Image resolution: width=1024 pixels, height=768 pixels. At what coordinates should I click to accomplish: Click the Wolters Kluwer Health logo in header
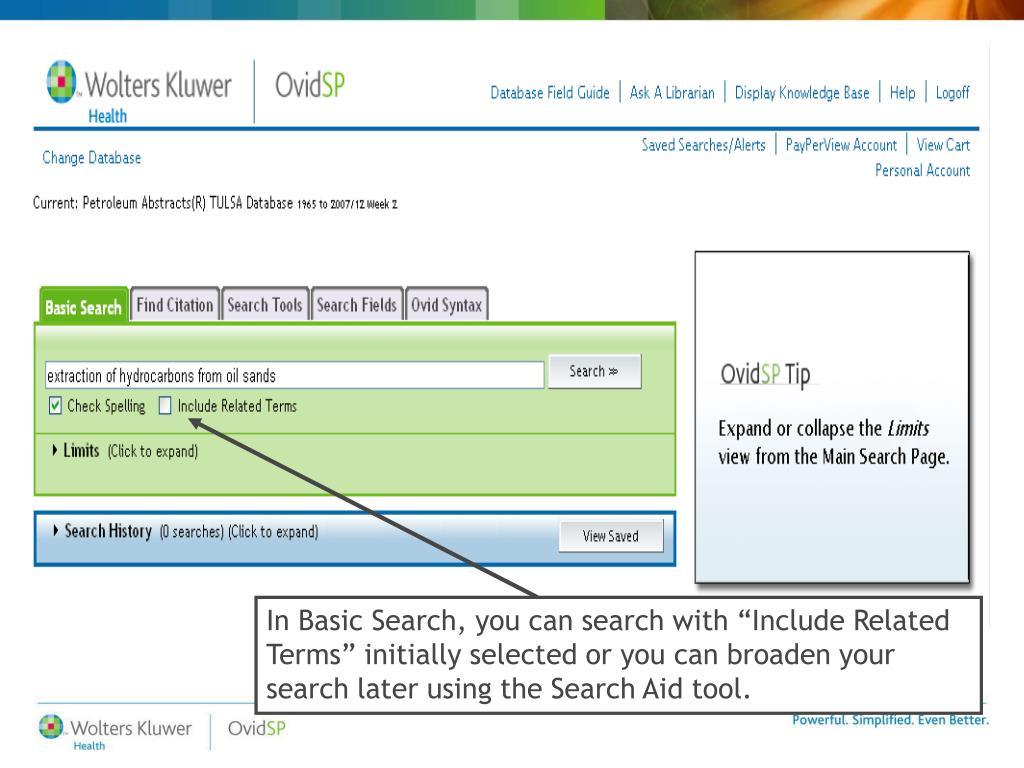pyautogui.click(x=138, y=91)
